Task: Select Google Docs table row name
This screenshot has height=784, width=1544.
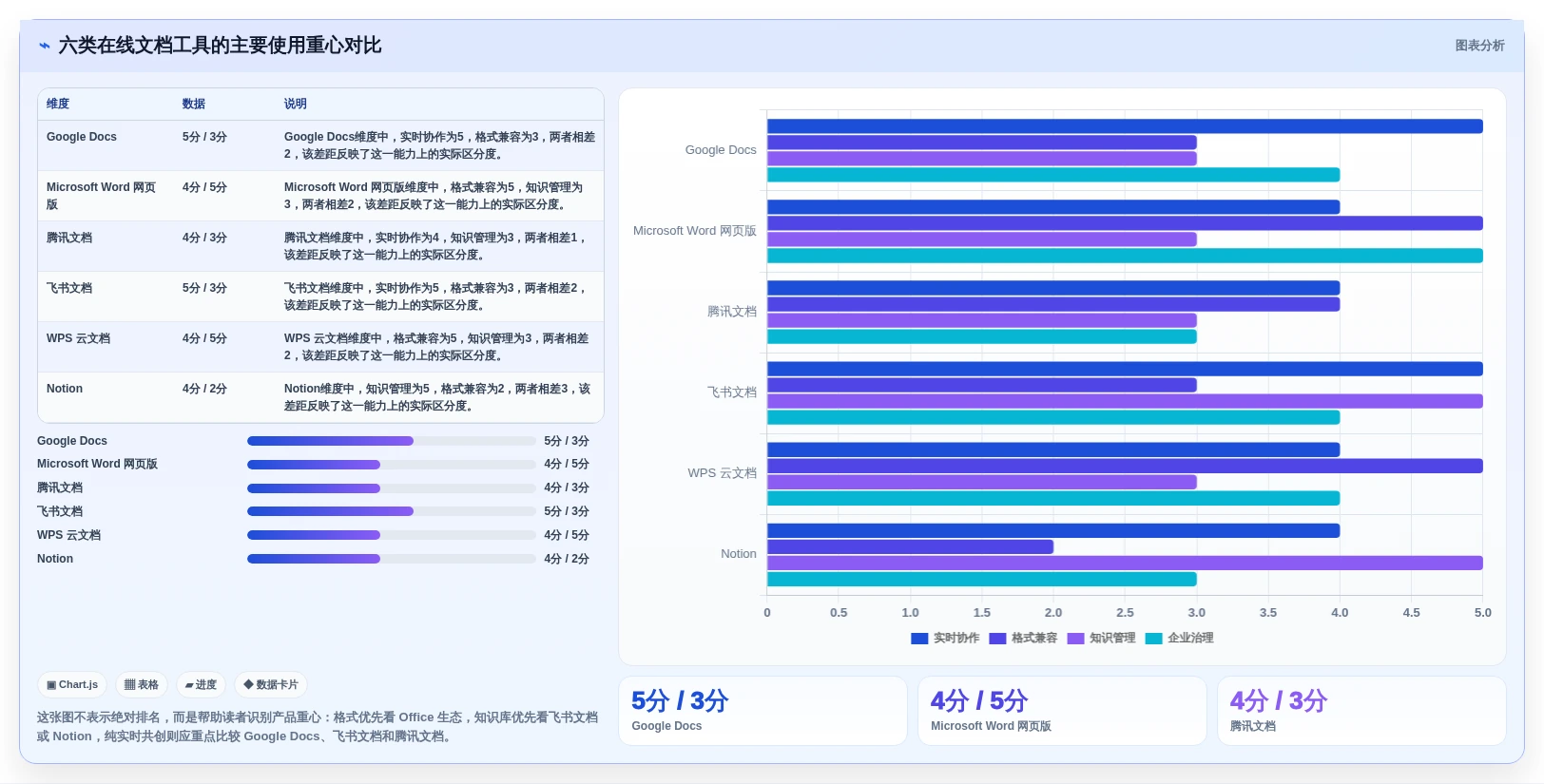Action: pyautogui.click(x=82, y=137)
